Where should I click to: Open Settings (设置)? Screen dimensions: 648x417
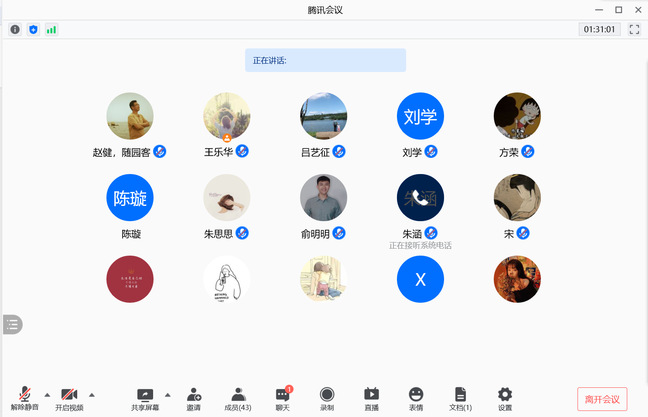[x=505, y=398]
